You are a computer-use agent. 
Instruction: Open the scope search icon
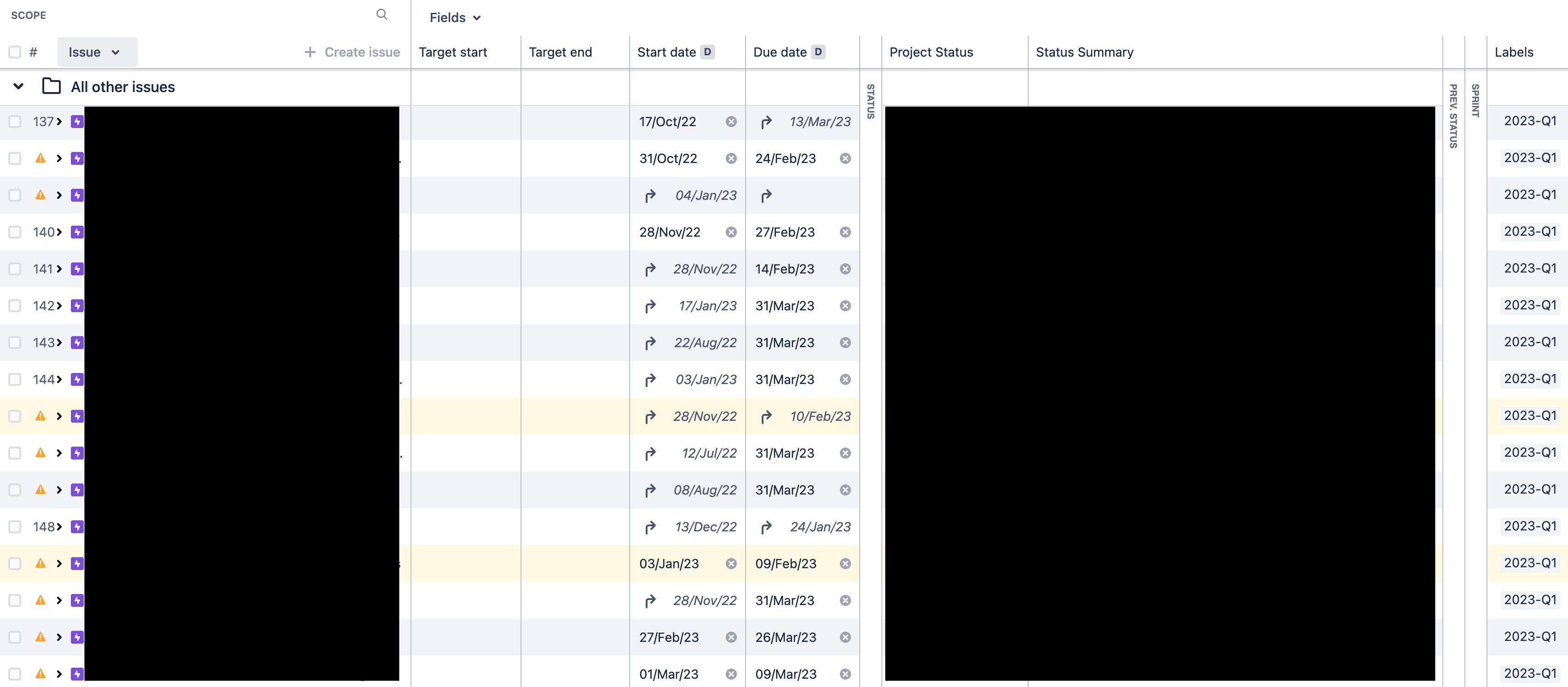(x=382, y=15)
